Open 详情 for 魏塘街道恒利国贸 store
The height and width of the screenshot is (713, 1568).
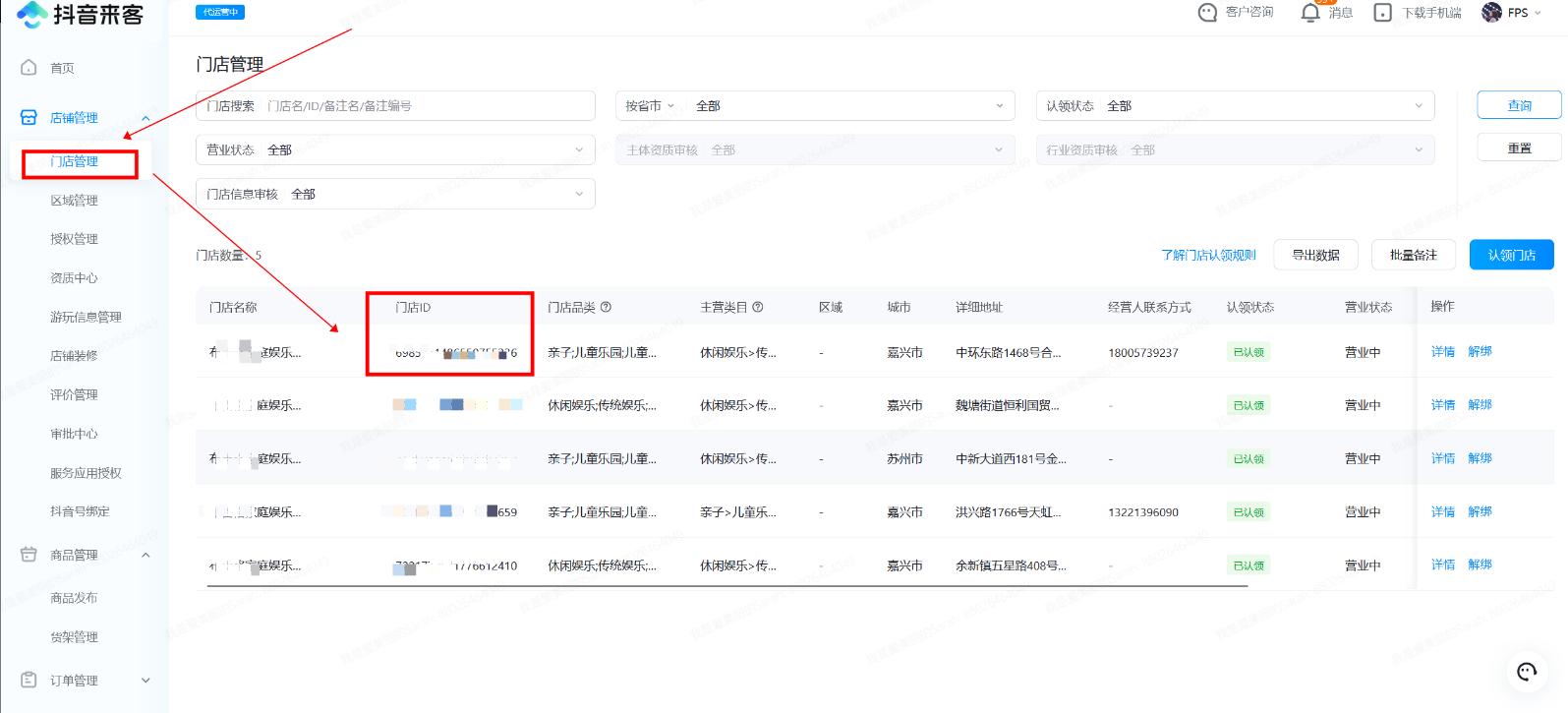(x=1443, y=404)
